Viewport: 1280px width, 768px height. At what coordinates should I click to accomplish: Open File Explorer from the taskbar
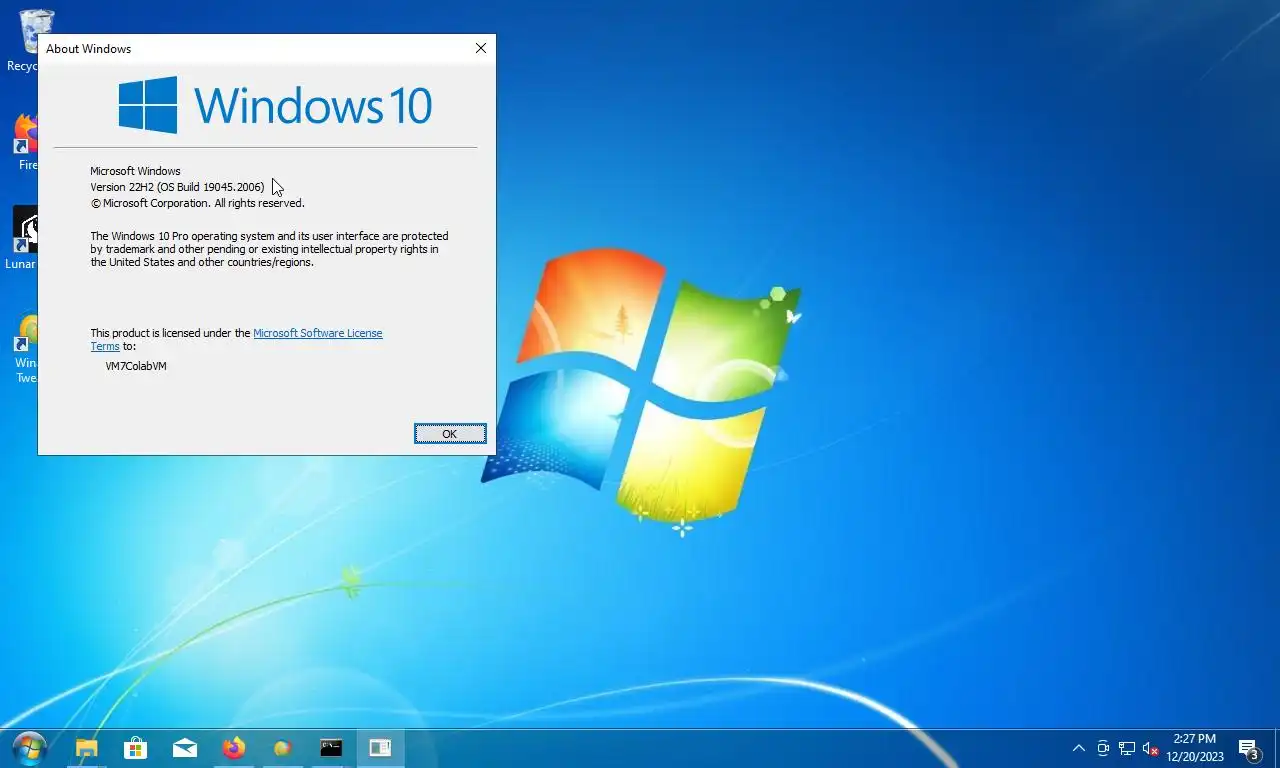(x=87, y=748)
